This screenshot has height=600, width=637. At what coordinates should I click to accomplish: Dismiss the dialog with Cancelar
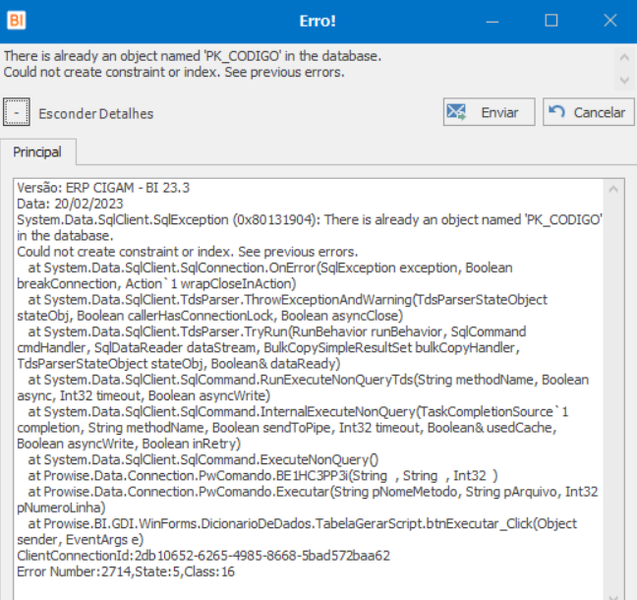point(588,112)
